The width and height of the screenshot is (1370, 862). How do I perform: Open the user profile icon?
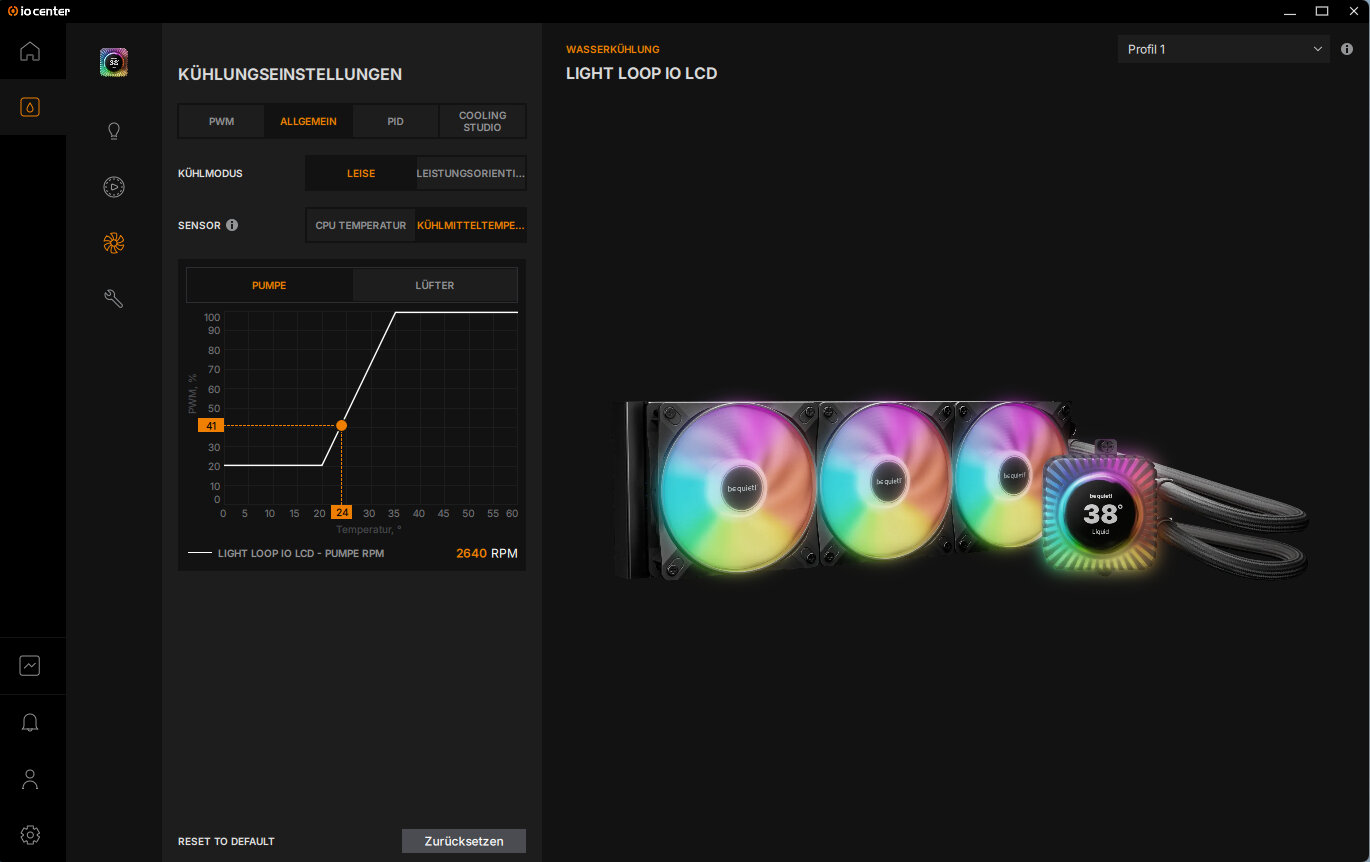point(30,779)
